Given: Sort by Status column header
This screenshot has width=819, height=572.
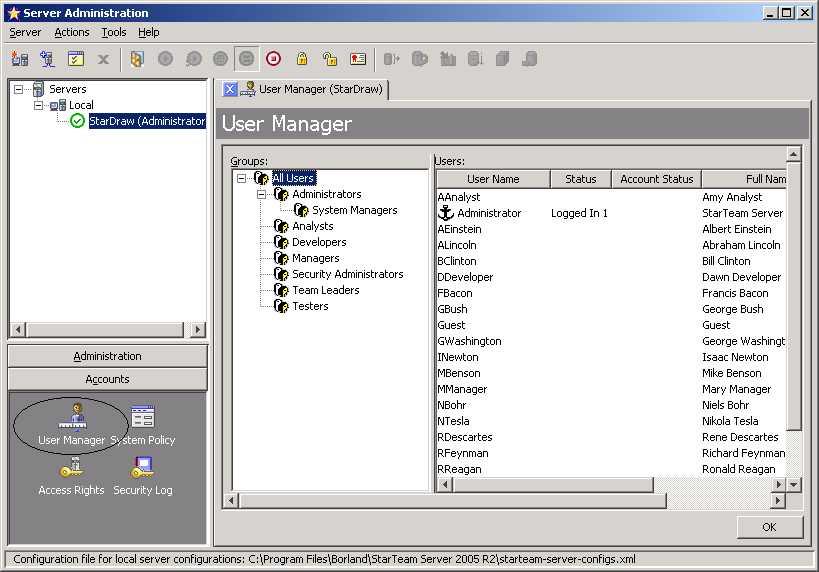Looking at the screenshot, I should [580, 179].
